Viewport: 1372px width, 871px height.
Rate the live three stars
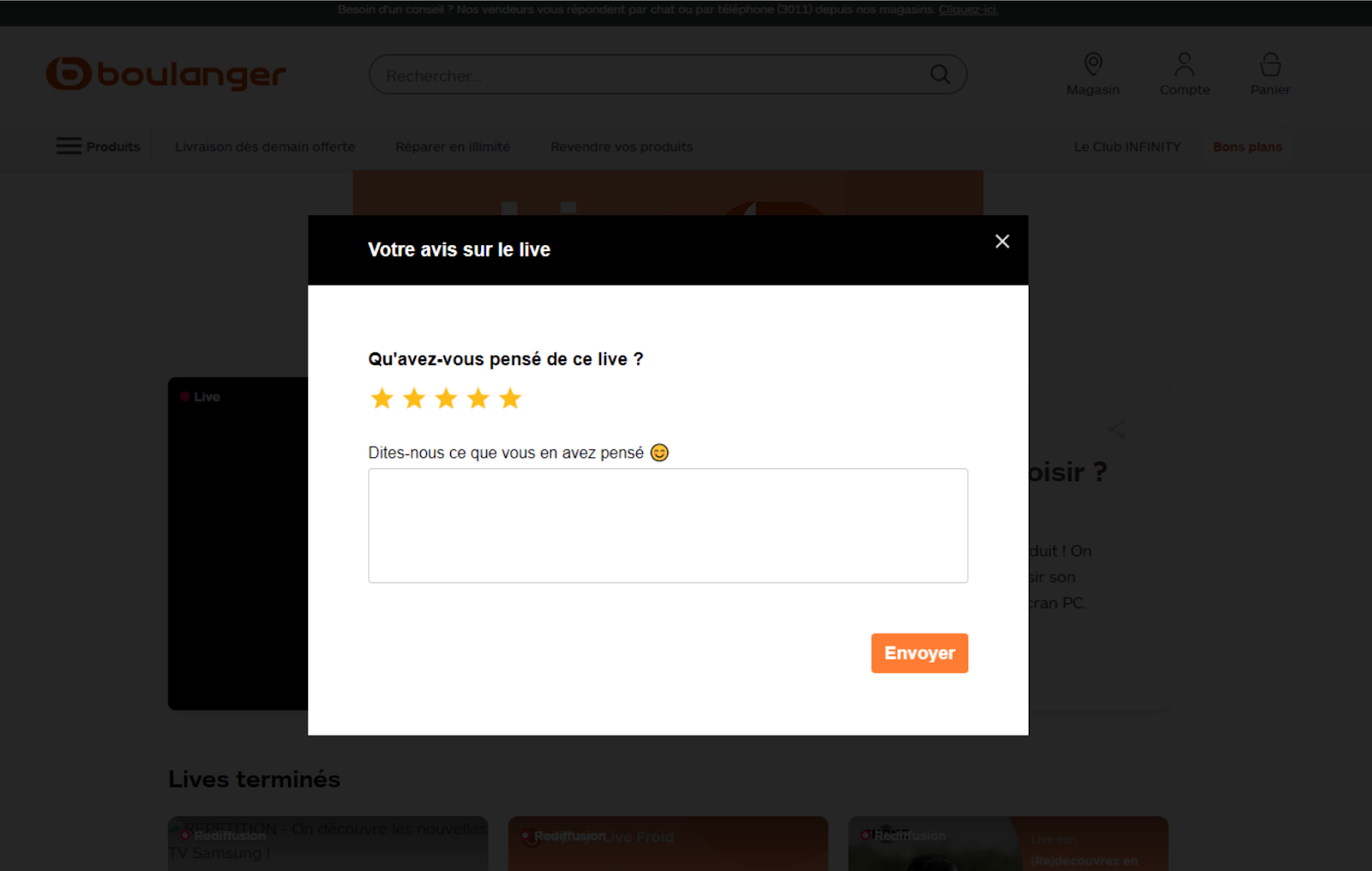(x=446, y=398)
